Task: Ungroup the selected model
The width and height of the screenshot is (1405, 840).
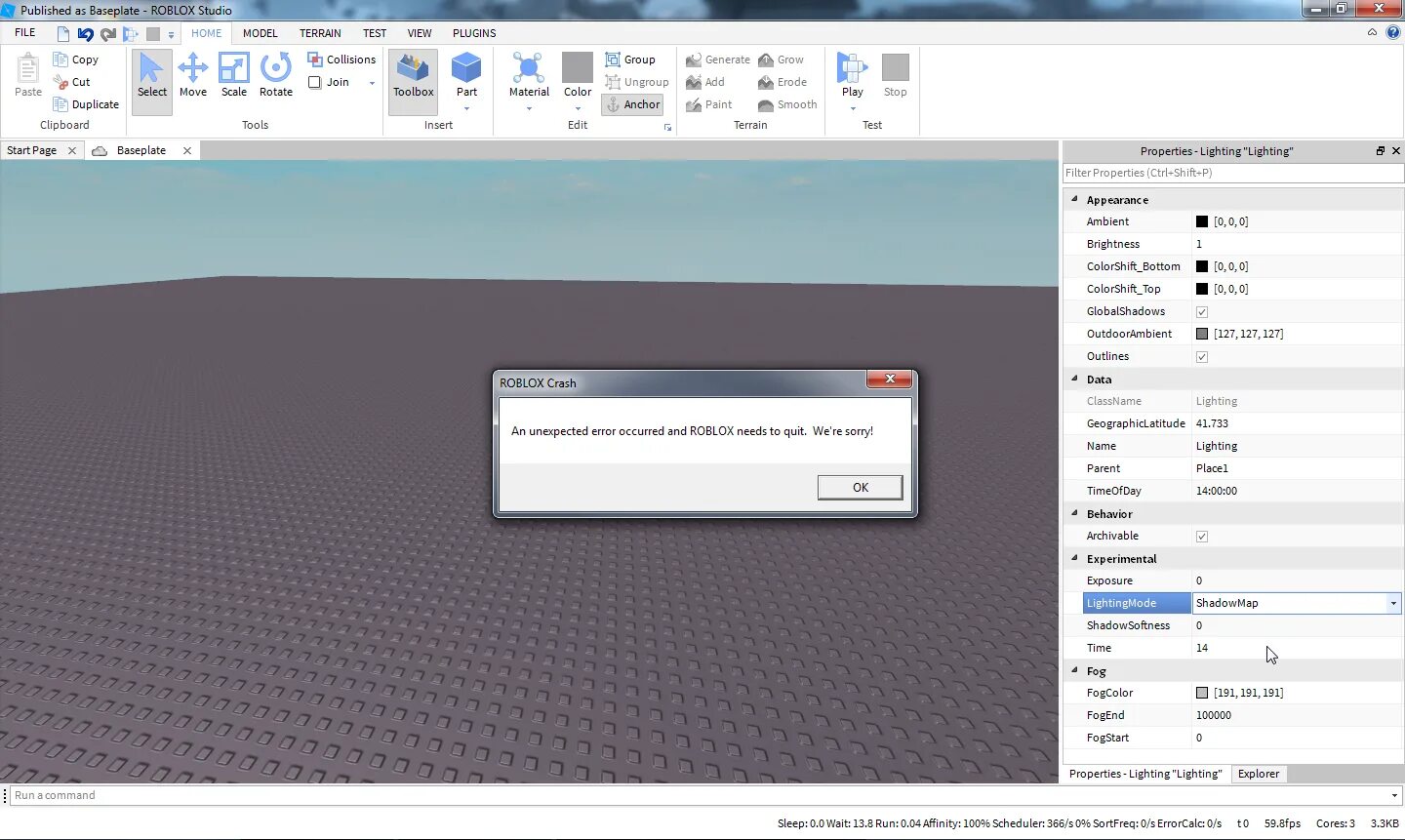Action: (637, 82)
